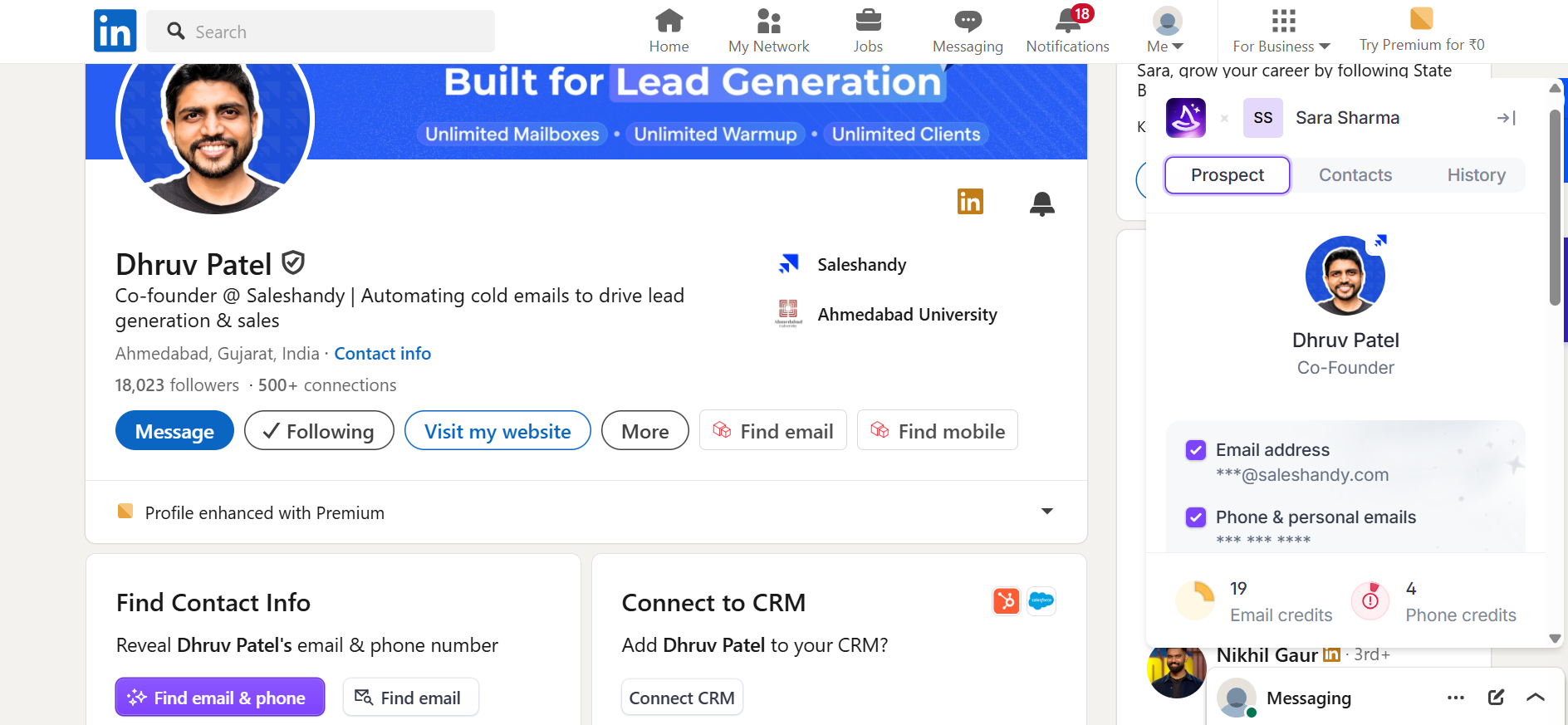Open the Contact info link

(382, 353)
